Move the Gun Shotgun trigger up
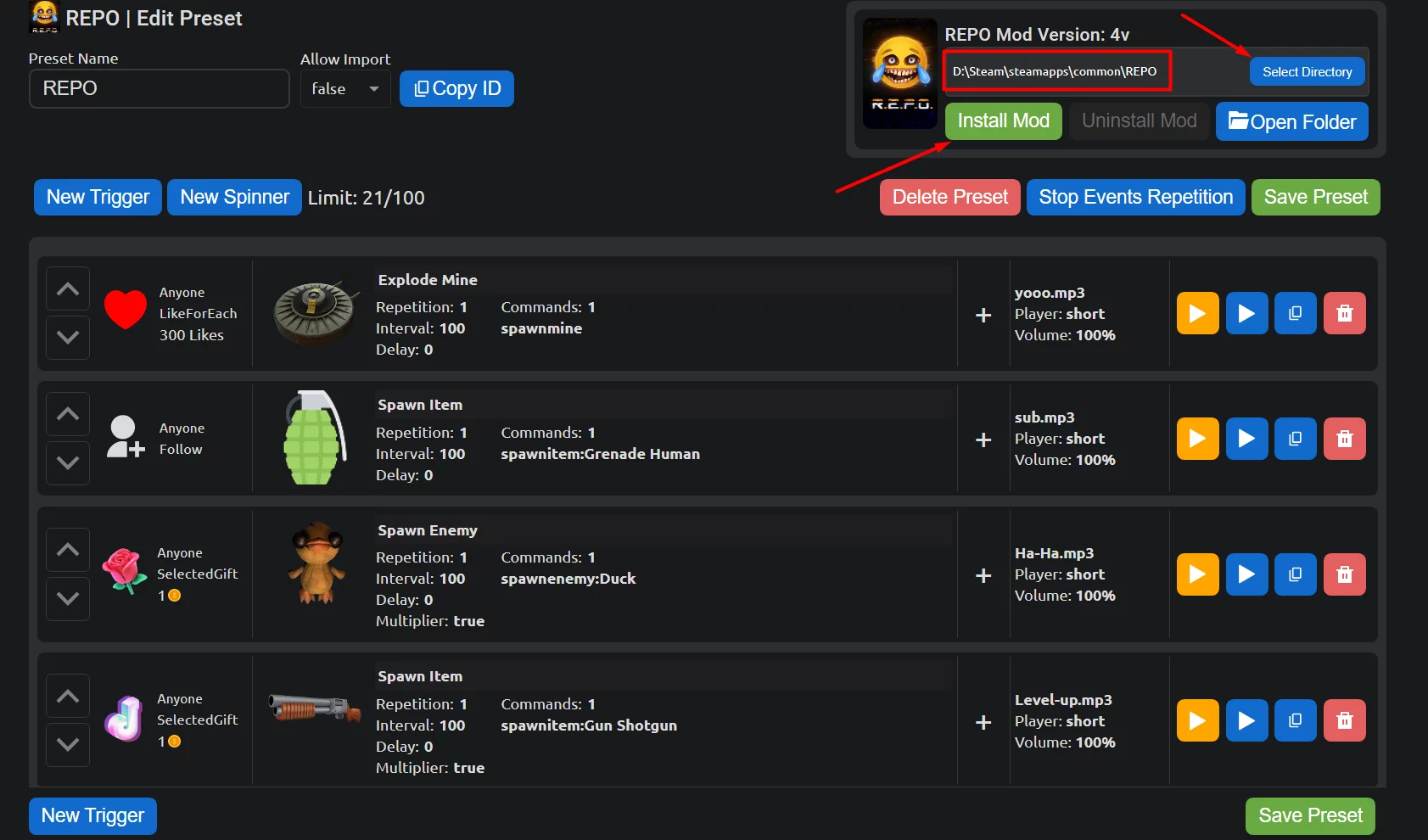Screen dimensions: 1428x840 (68, 696)
